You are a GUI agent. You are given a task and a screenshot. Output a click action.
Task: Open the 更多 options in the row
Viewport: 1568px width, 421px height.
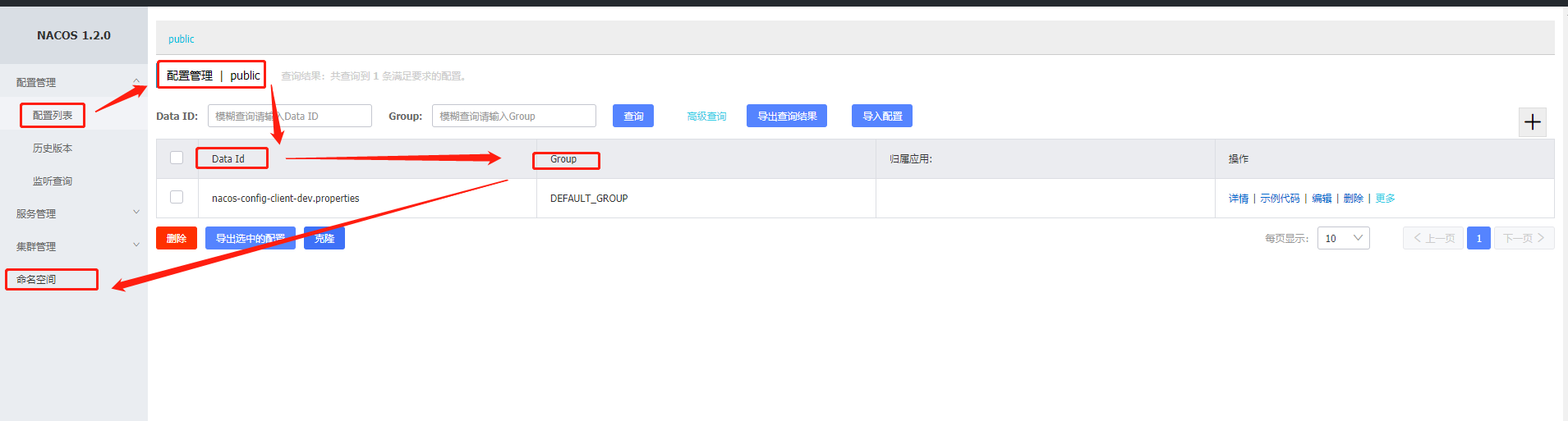(x=1385, y=199)
